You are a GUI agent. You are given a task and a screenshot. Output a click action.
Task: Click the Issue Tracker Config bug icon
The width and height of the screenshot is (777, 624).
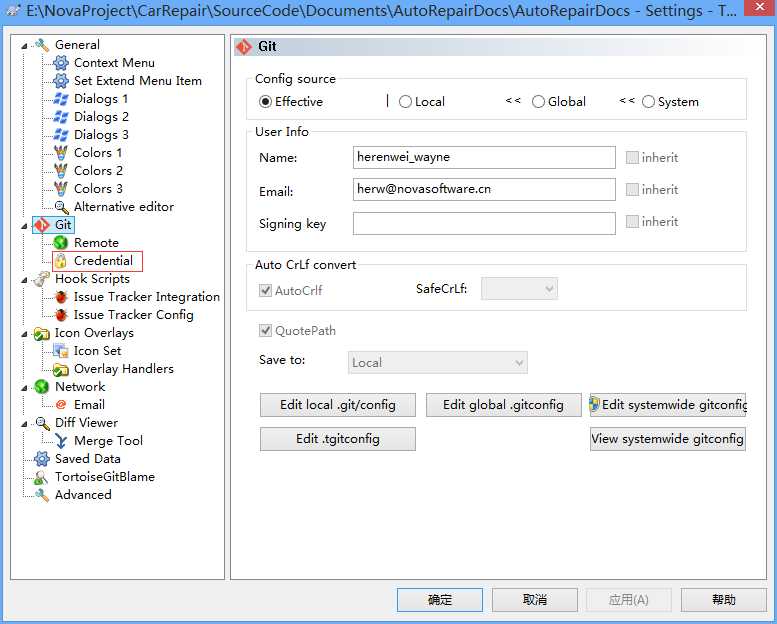tap(60, 315)
